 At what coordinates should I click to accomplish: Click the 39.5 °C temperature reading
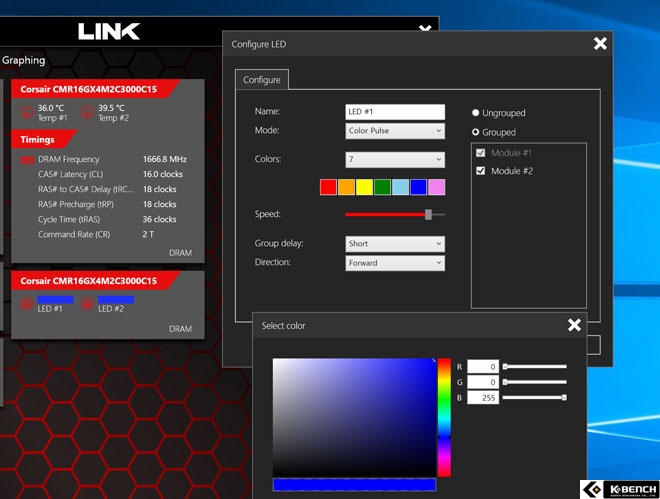coord(112,108)
